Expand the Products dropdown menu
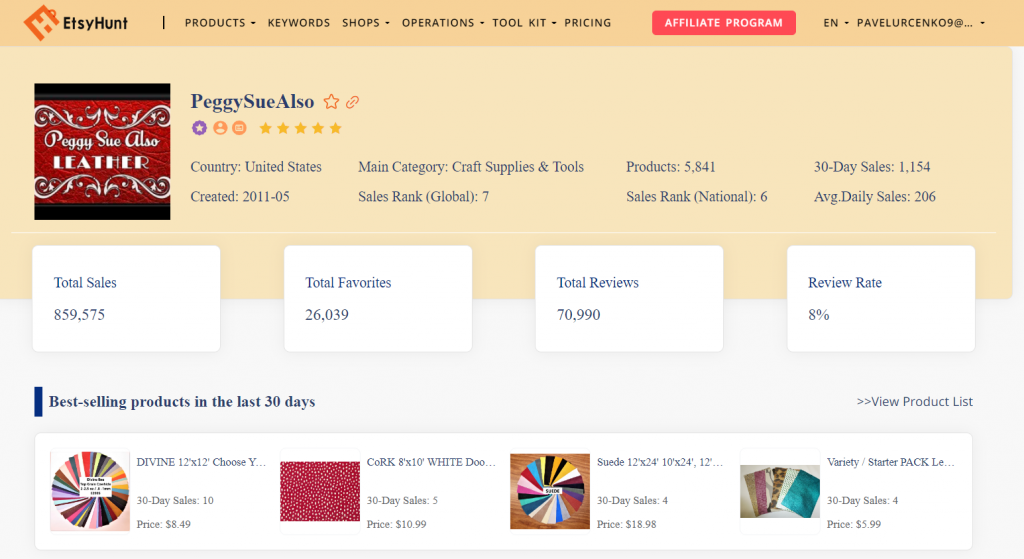Viewport: 1024px width, 559px height. 220,23
